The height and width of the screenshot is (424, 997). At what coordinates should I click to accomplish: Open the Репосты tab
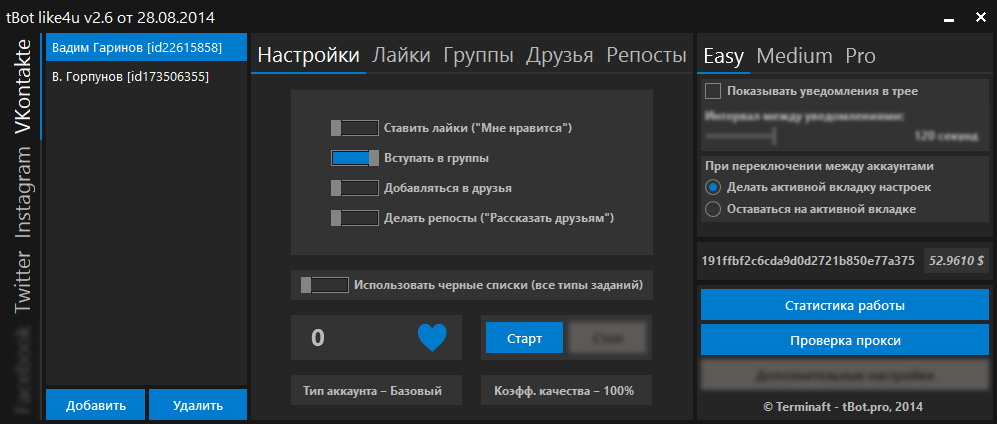(x=646, y=55)
